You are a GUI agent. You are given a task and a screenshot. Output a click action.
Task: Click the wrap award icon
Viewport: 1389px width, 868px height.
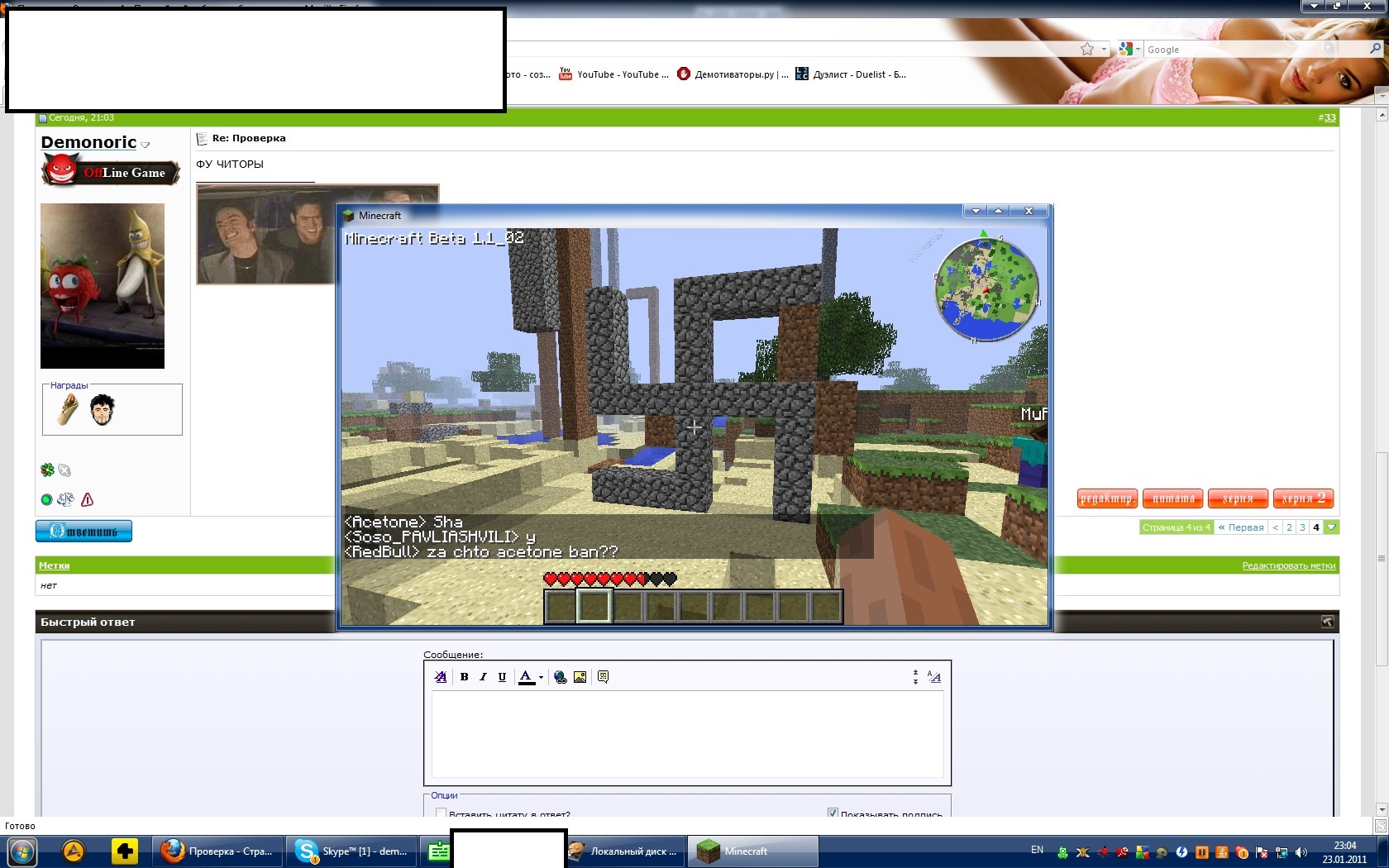point(69,410)
